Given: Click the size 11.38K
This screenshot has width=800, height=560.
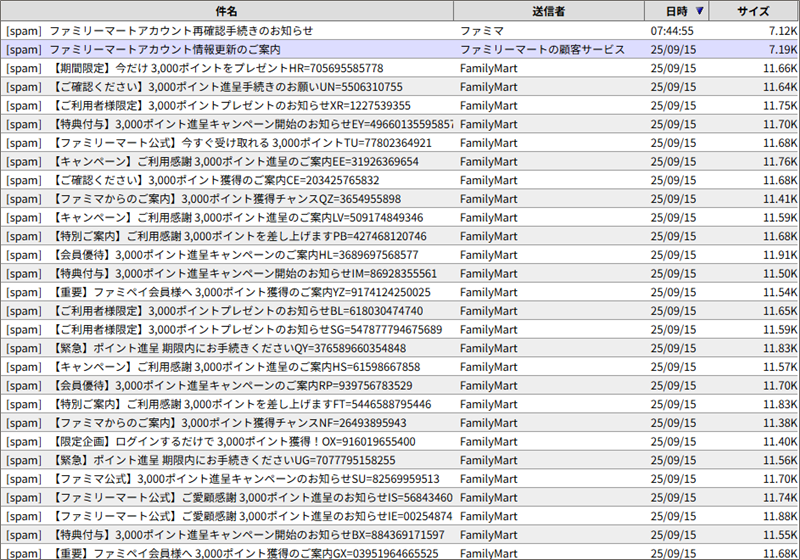Looking at the screenshot, I should (781, 423).
